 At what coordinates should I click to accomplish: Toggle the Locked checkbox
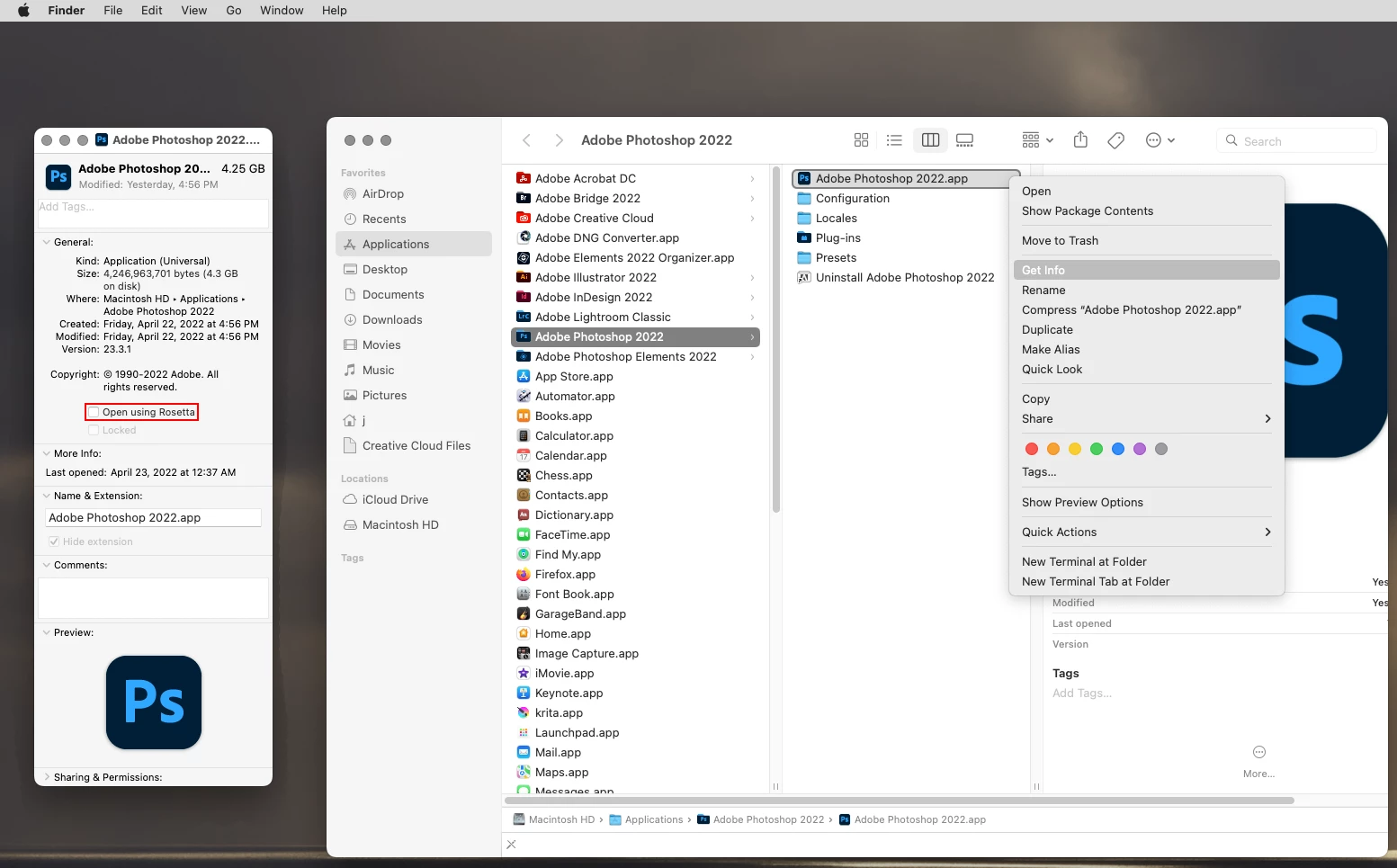94,430
